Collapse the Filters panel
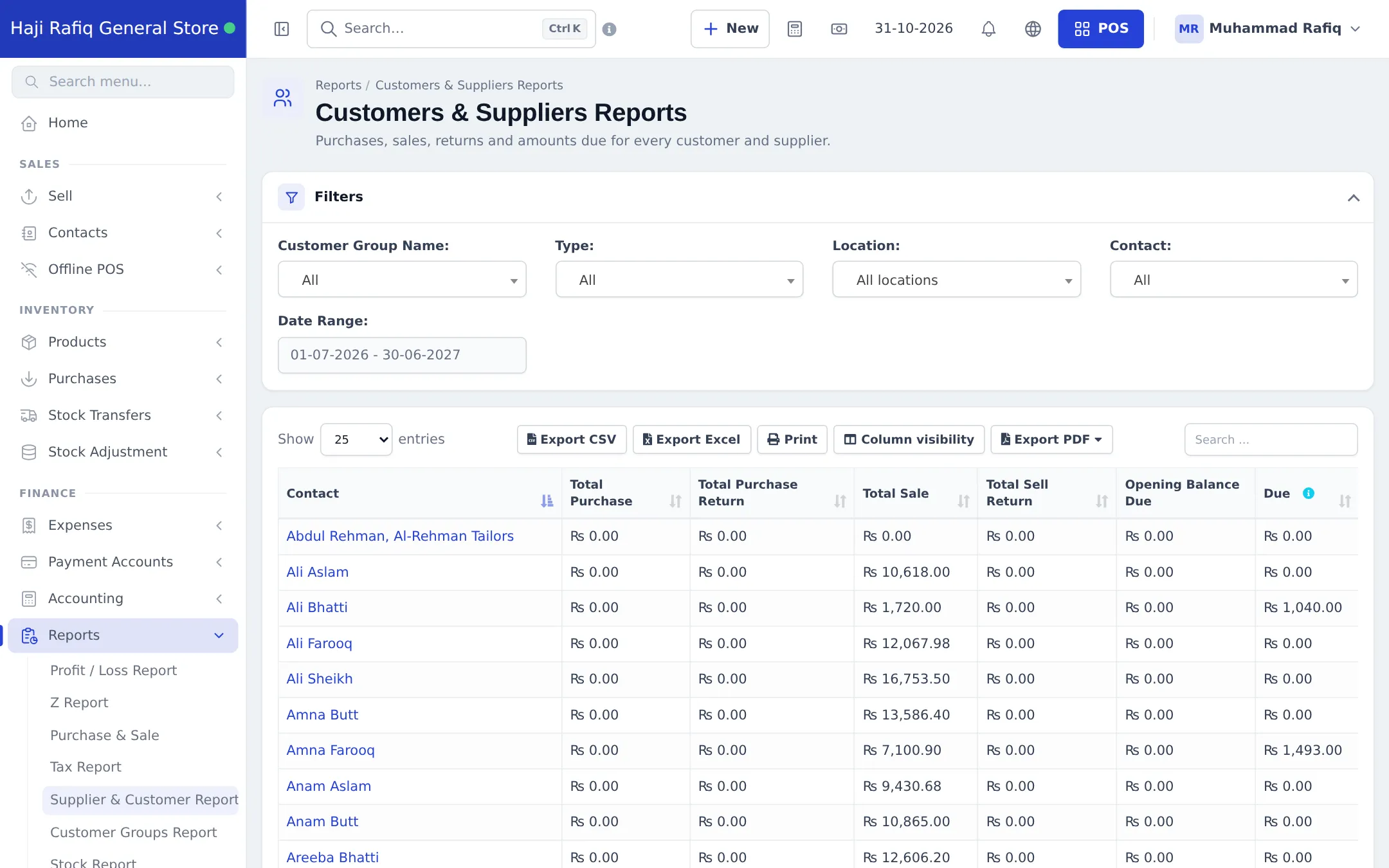This screenshot has width=1389, height=868. 1354,197
